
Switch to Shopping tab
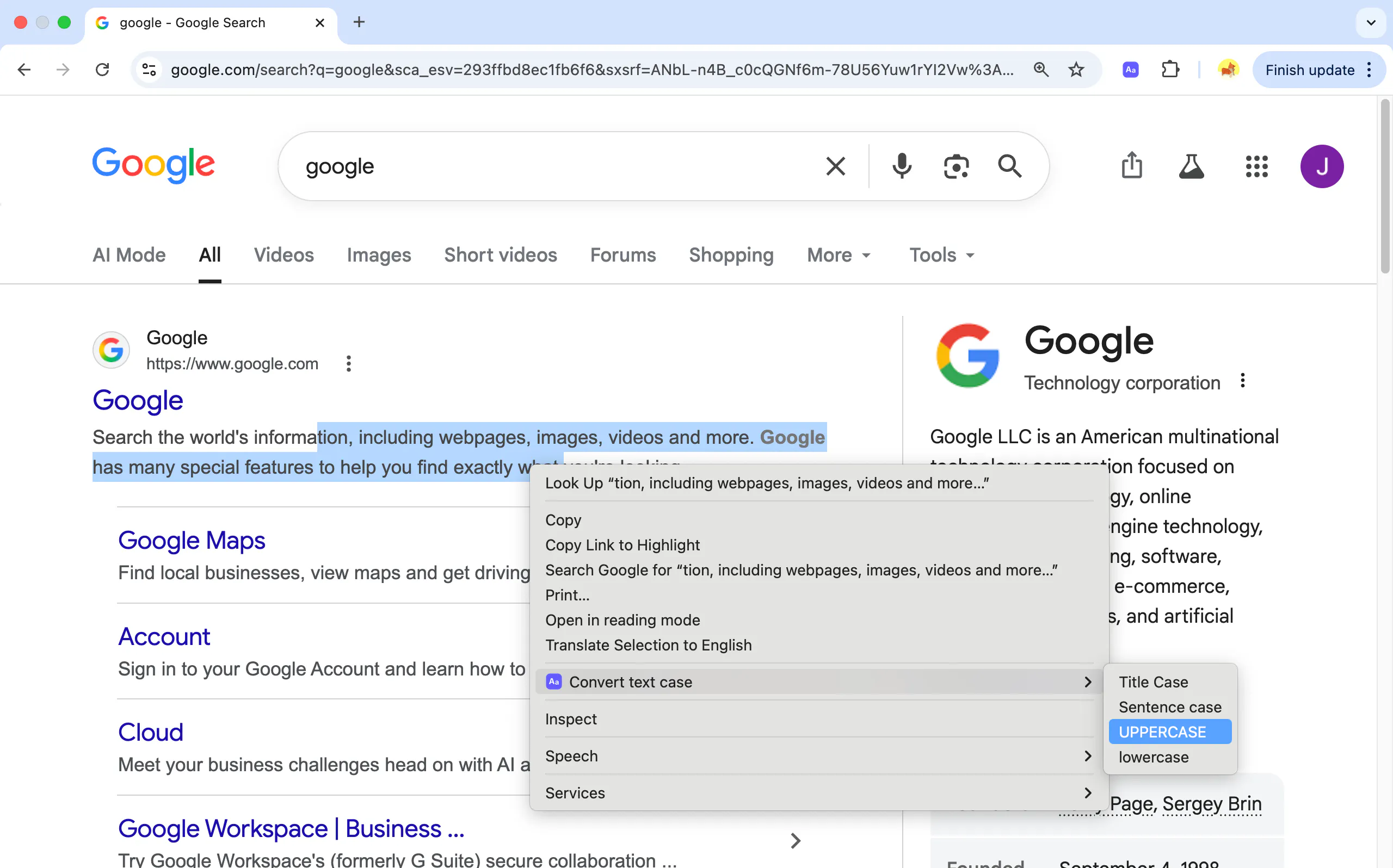(731, 255)
